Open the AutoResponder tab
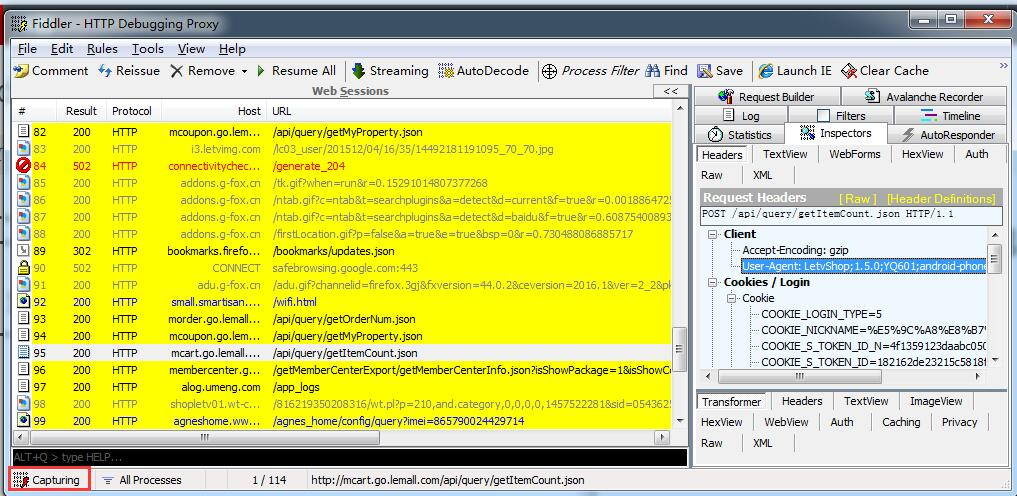The image size is (1017, 496). pyautogui.click(x=948, y=135)
